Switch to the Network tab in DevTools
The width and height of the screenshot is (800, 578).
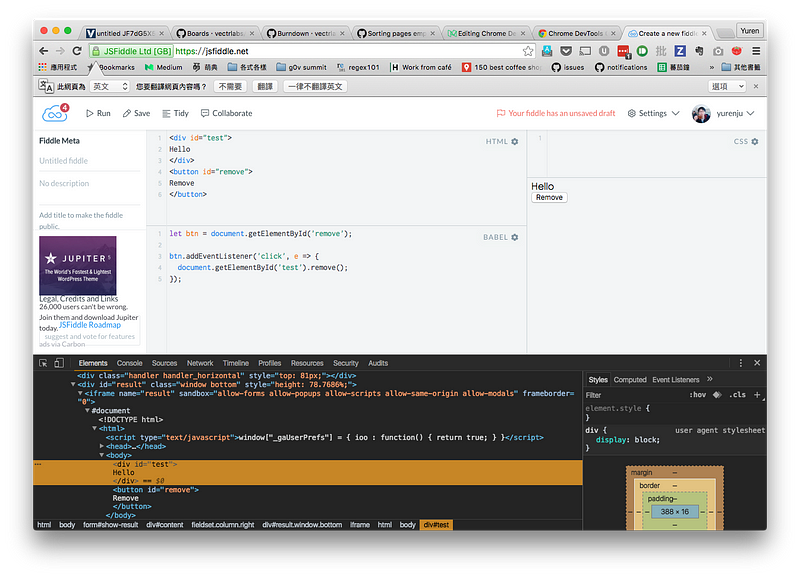click(200, 363)
